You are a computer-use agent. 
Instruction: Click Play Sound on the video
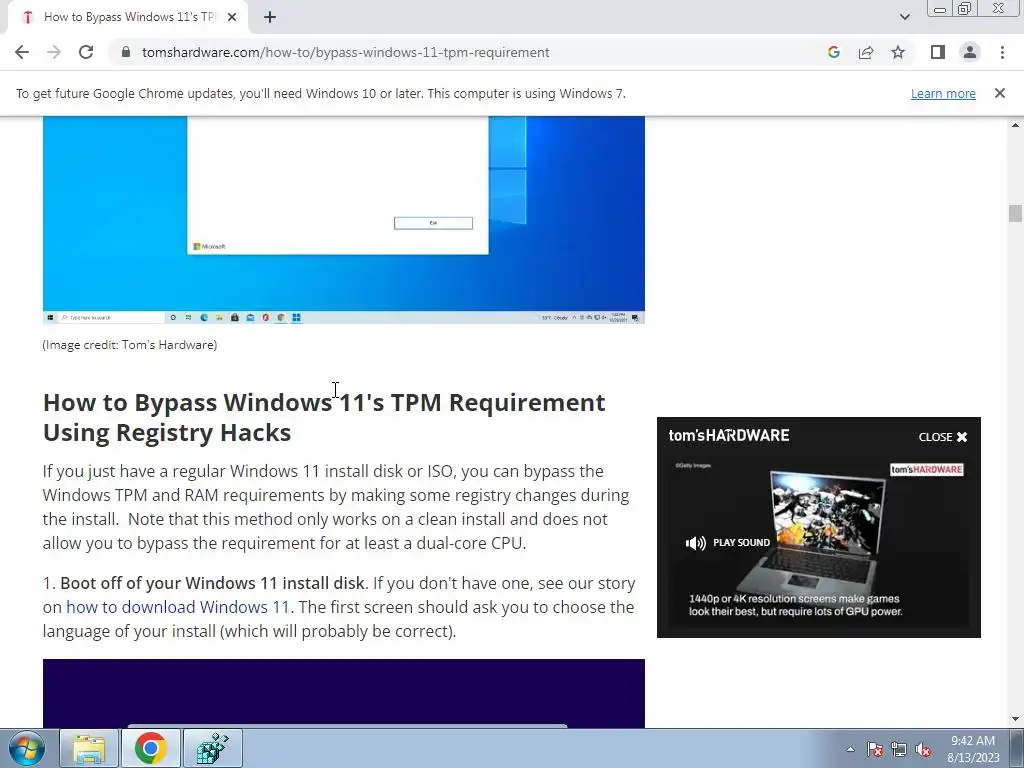pos(728,543)
